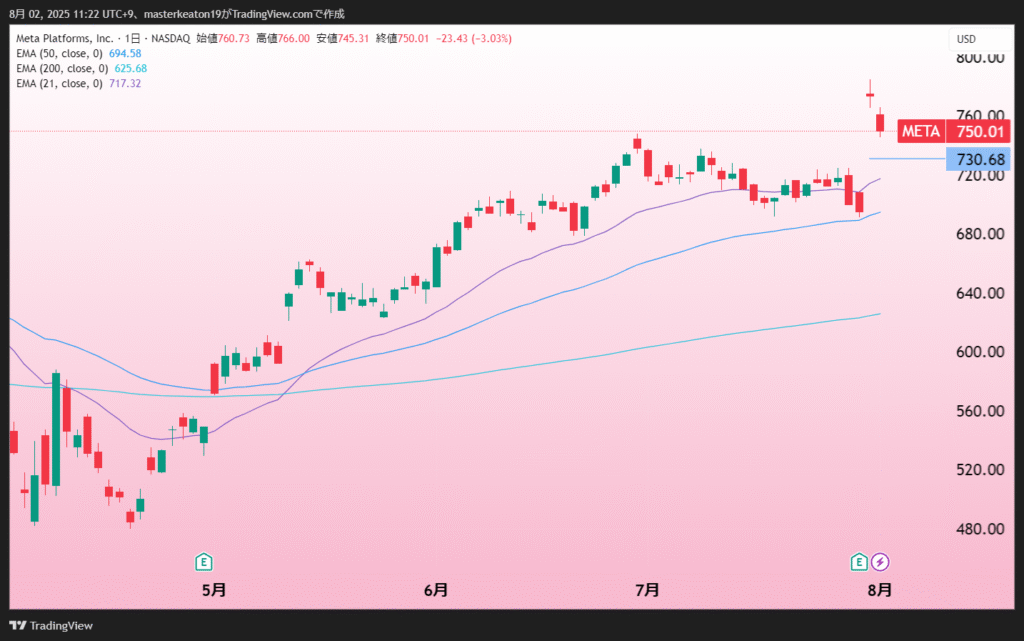
Task: Click the blue horizontal line at 730.68
Action: [907, 159]
